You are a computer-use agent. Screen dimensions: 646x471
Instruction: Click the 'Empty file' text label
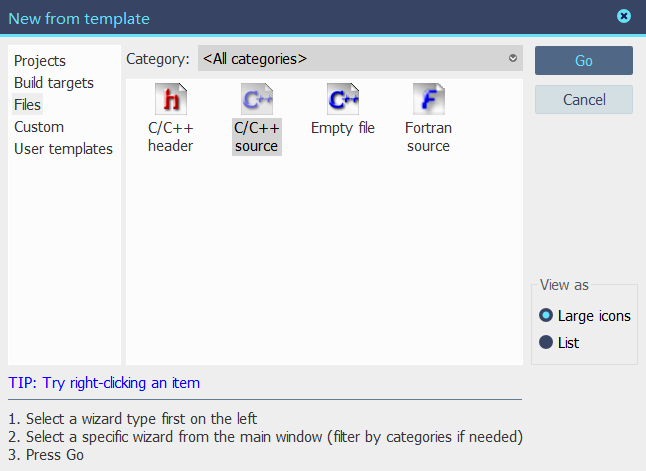[343, 128]
